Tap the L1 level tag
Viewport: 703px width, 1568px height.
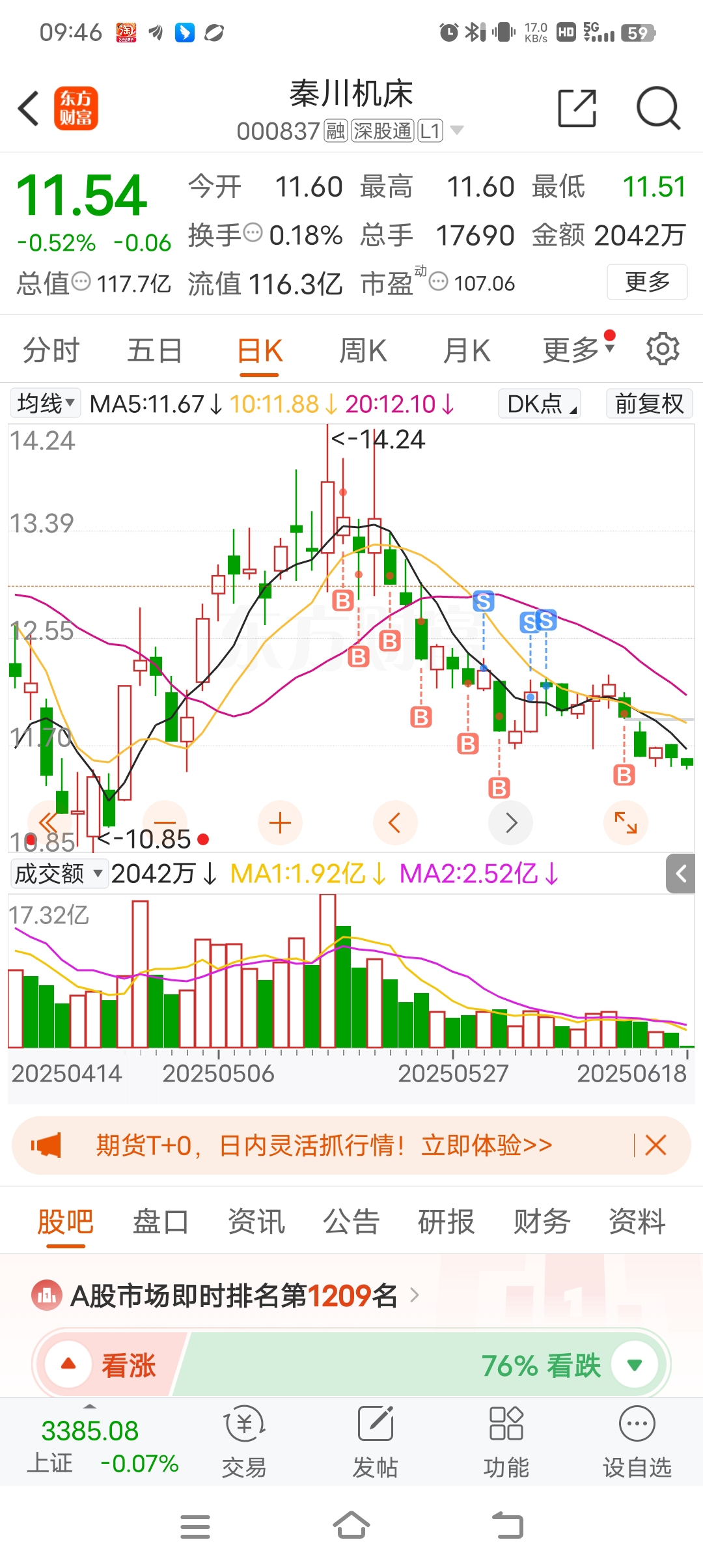430,131
